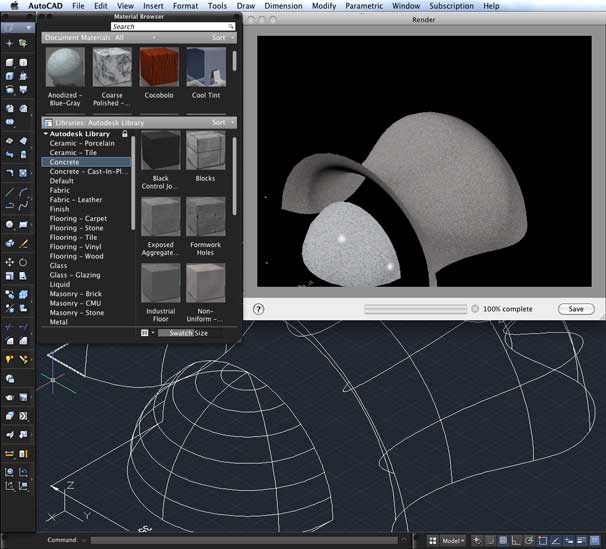Pick the Circle tool in the tool palette
Screen dimensions: 606x549
click(x=10, y=224)
